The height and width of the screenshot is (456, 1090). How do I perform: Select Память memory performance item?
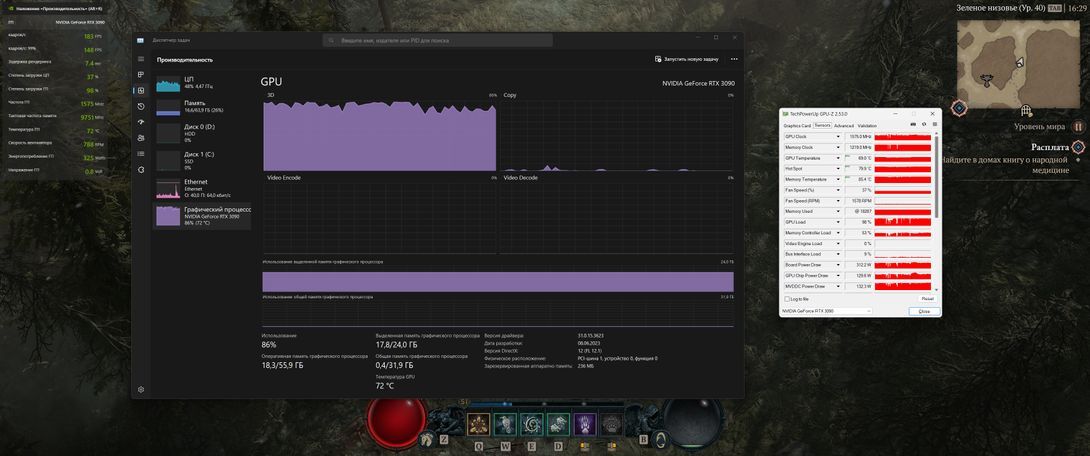pyautogui.click(x=202, y=106)
